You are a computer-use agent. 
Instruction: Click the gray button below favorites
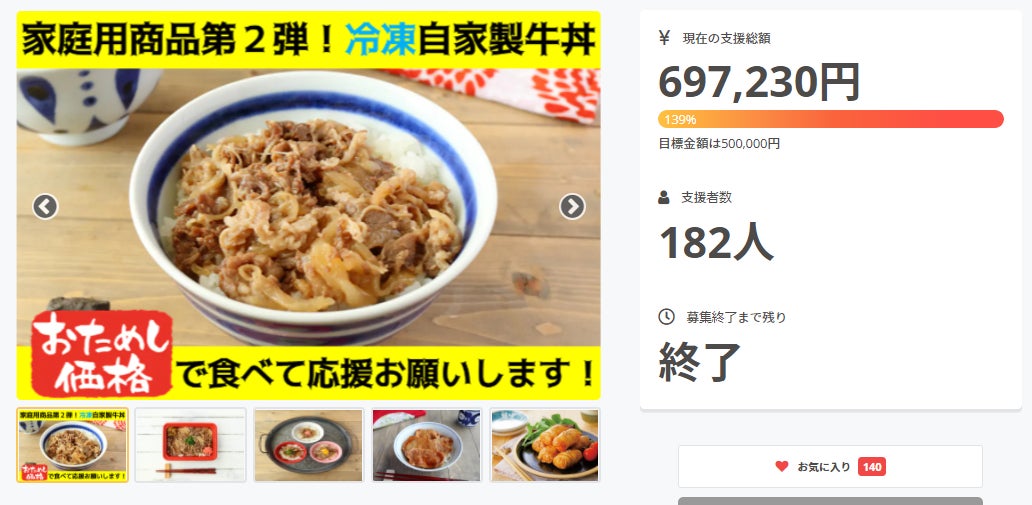(830, 501)
